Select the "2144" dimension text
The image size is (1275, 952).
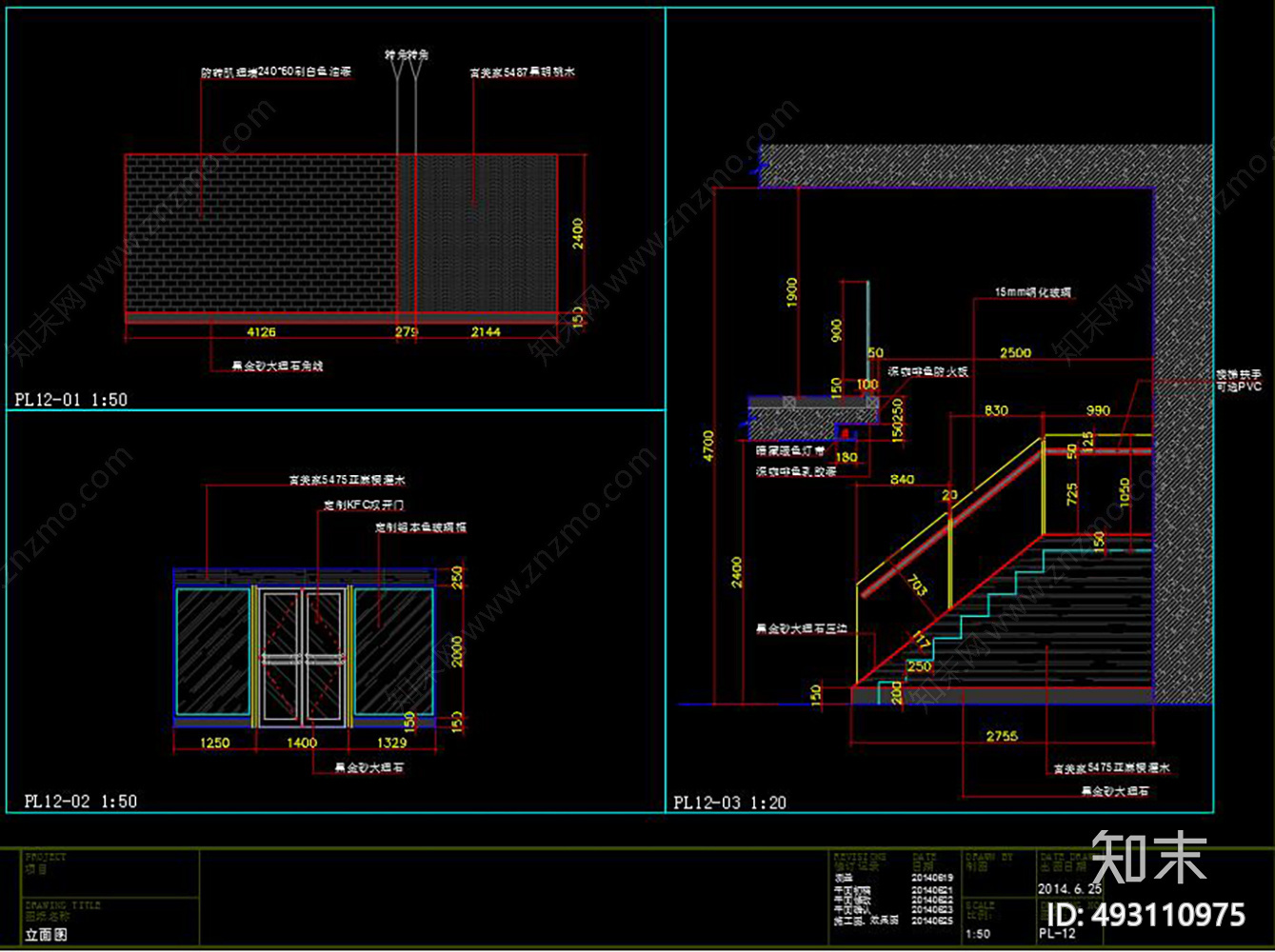(486, 332)
